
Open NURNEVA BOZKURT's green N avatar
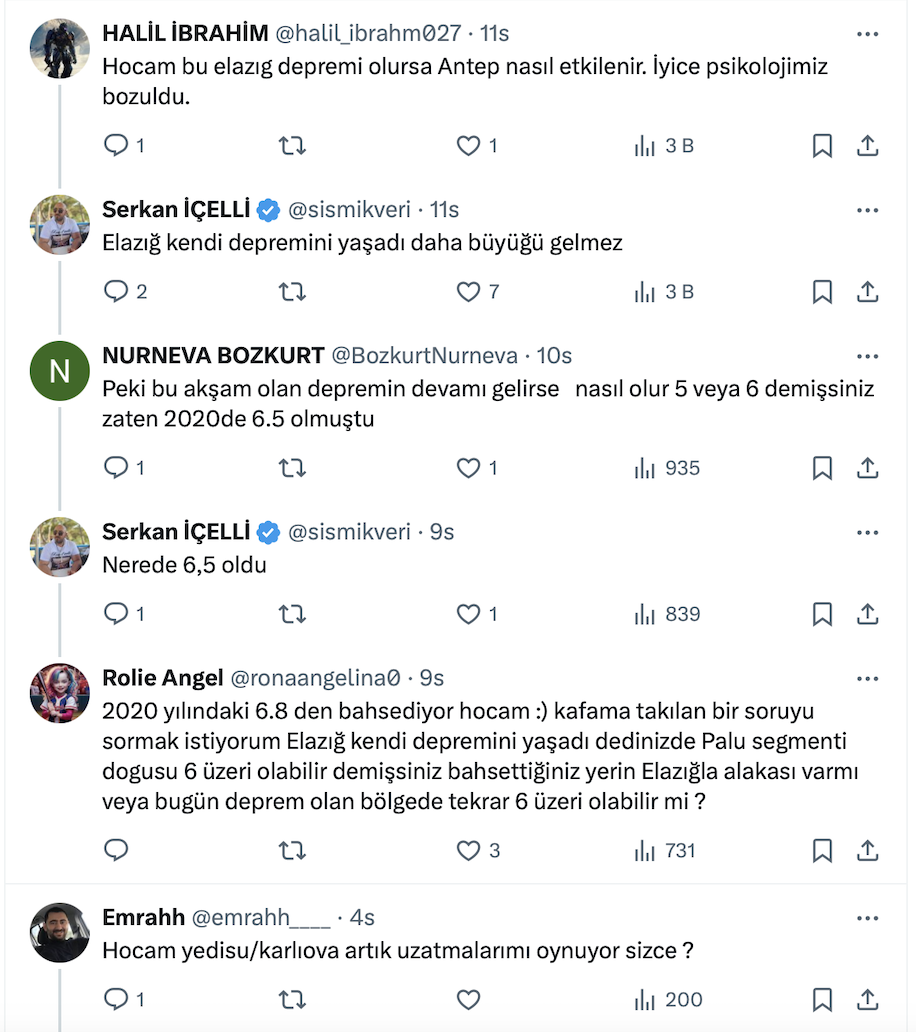tap(60, 373)
